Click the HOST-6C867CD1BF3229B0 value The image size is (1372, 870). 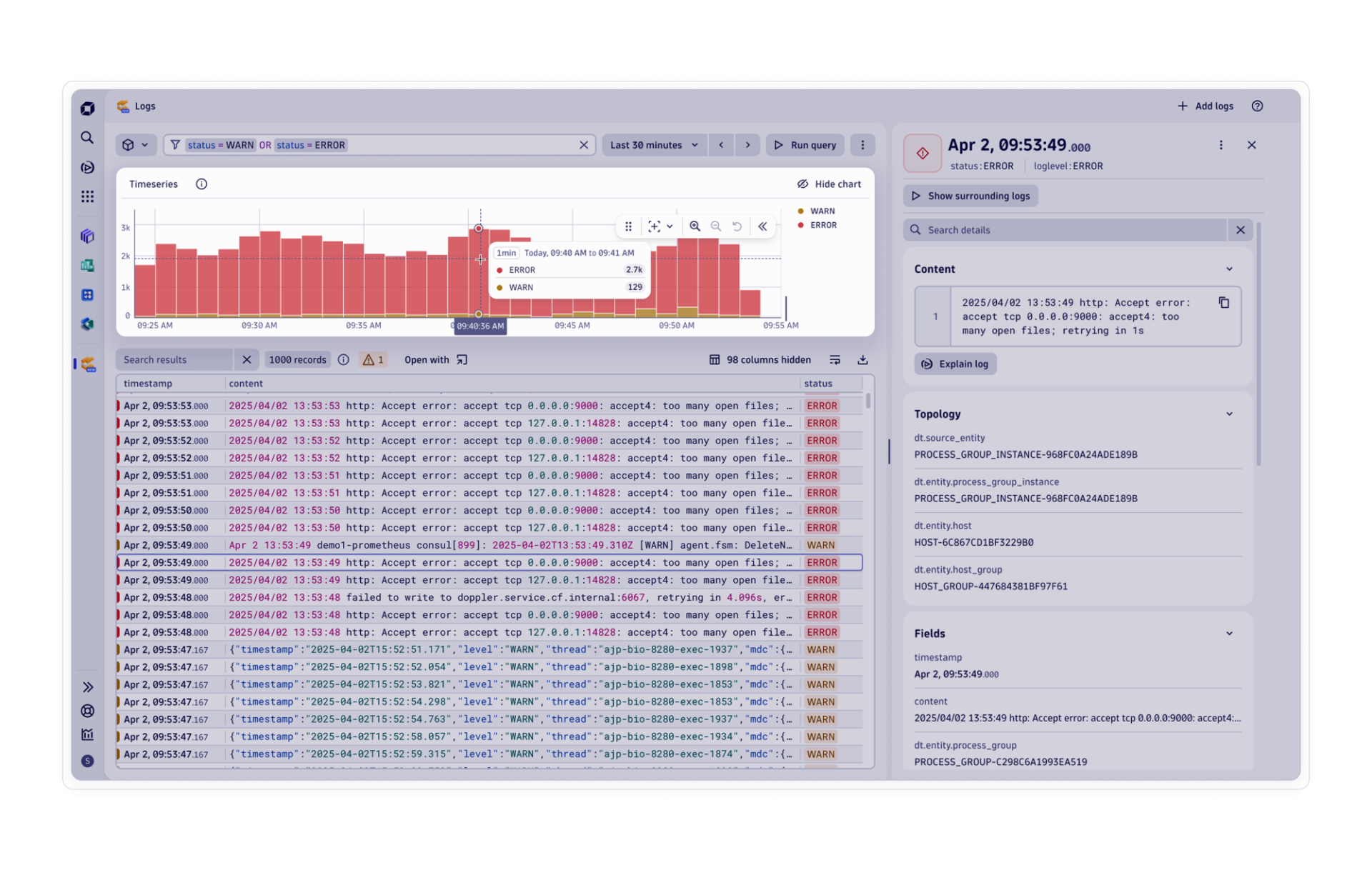(973, 543)
